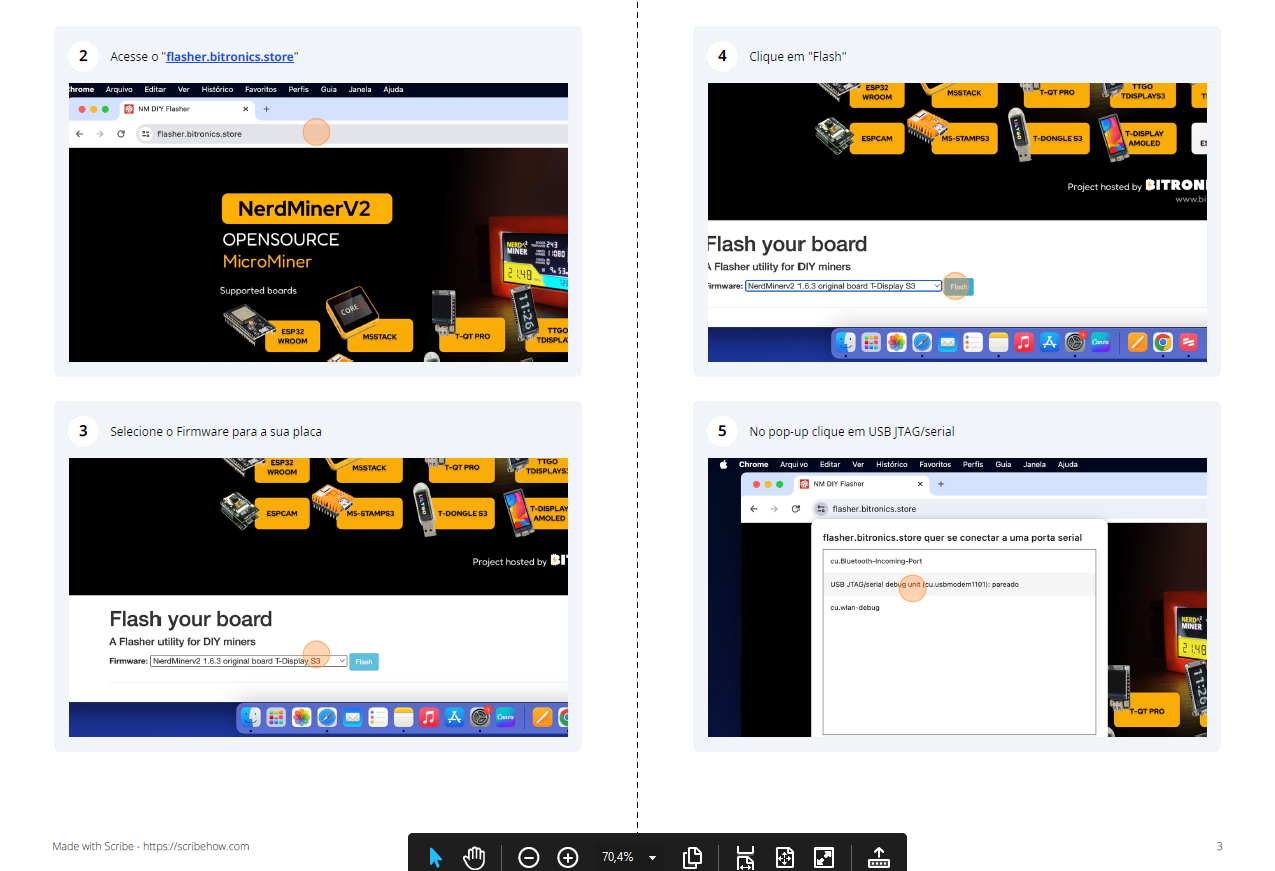The width and height of the screenshot is (1275, 871).
Task: Click Notes icon in step 3 dock
Action: click(x=403, y=717)
